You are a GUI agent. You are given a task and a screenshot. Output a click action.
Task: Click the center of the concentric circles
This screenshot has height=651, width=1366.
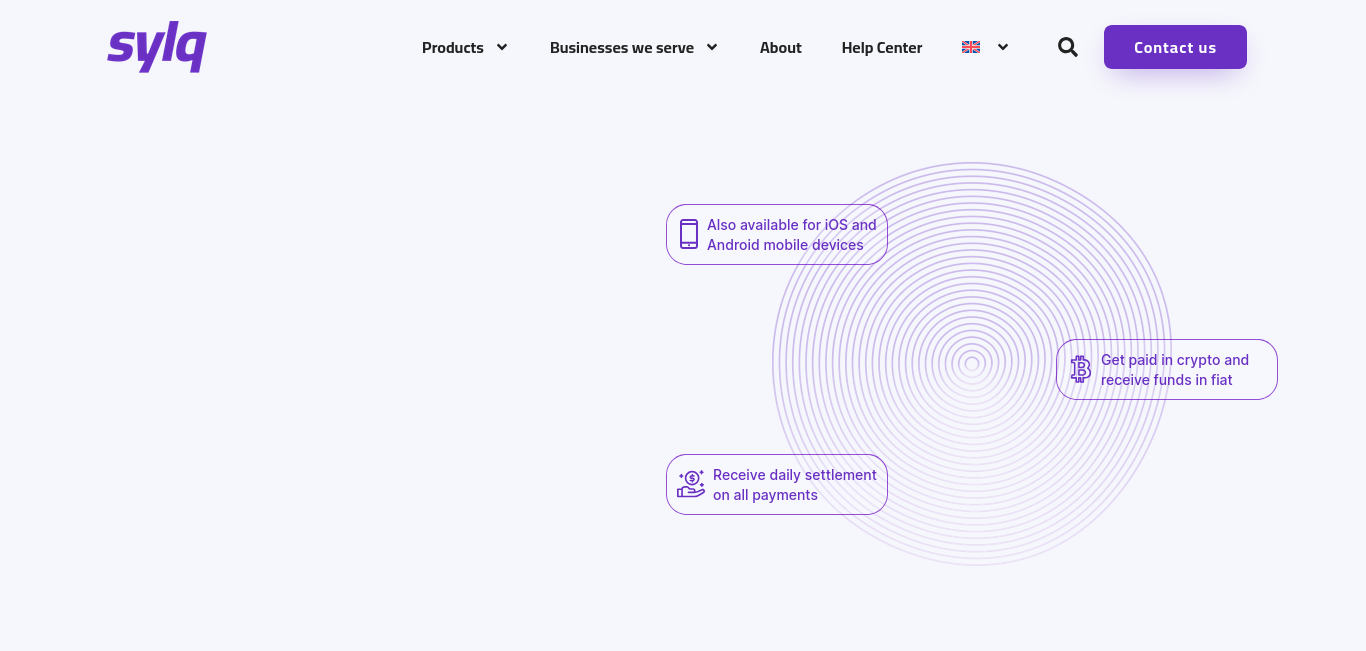pyautogui.click(x=972, y=364)
